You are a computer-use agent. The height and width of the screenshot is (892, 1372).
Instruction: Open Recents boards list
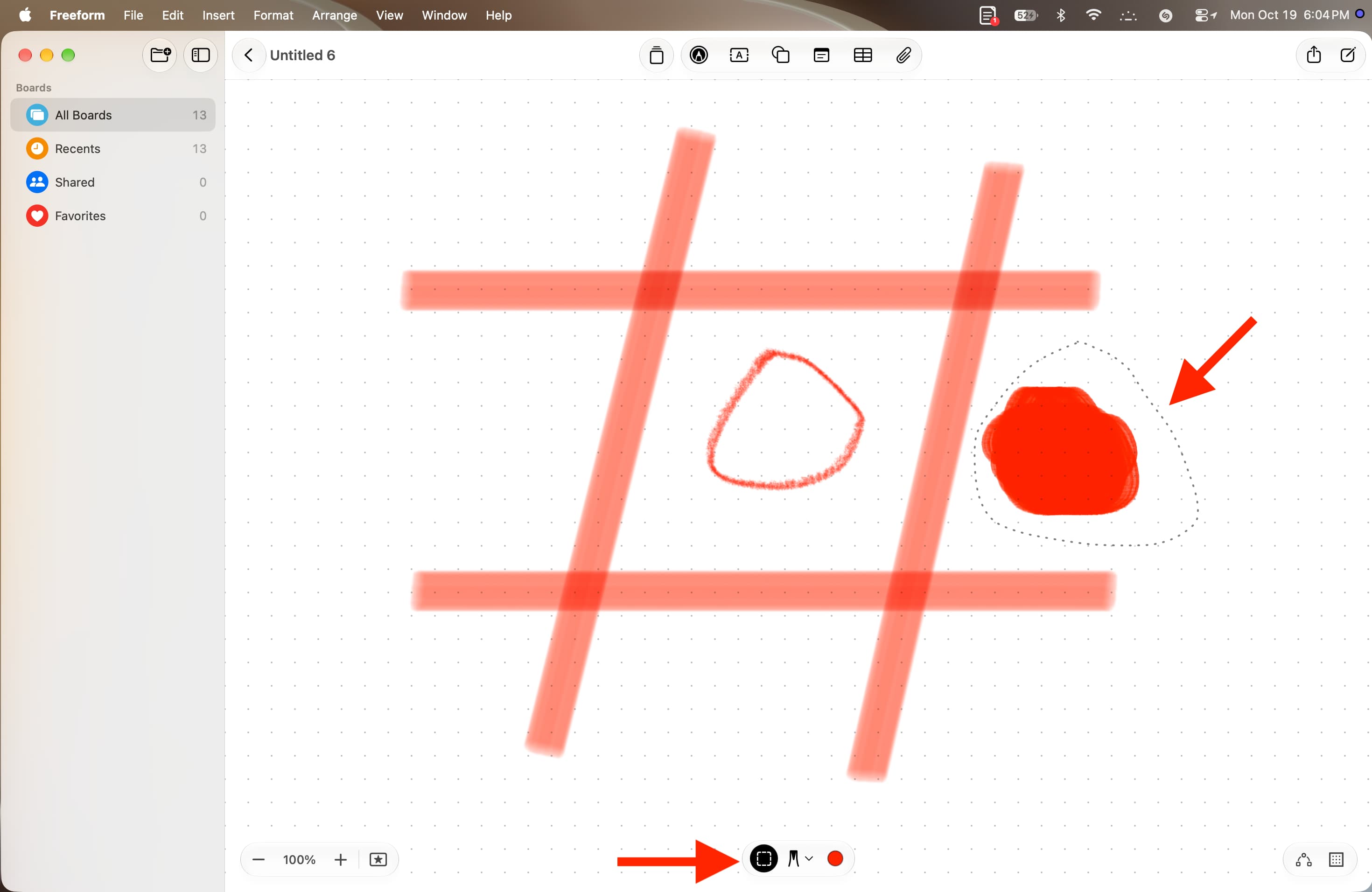(x=113, y=149)
